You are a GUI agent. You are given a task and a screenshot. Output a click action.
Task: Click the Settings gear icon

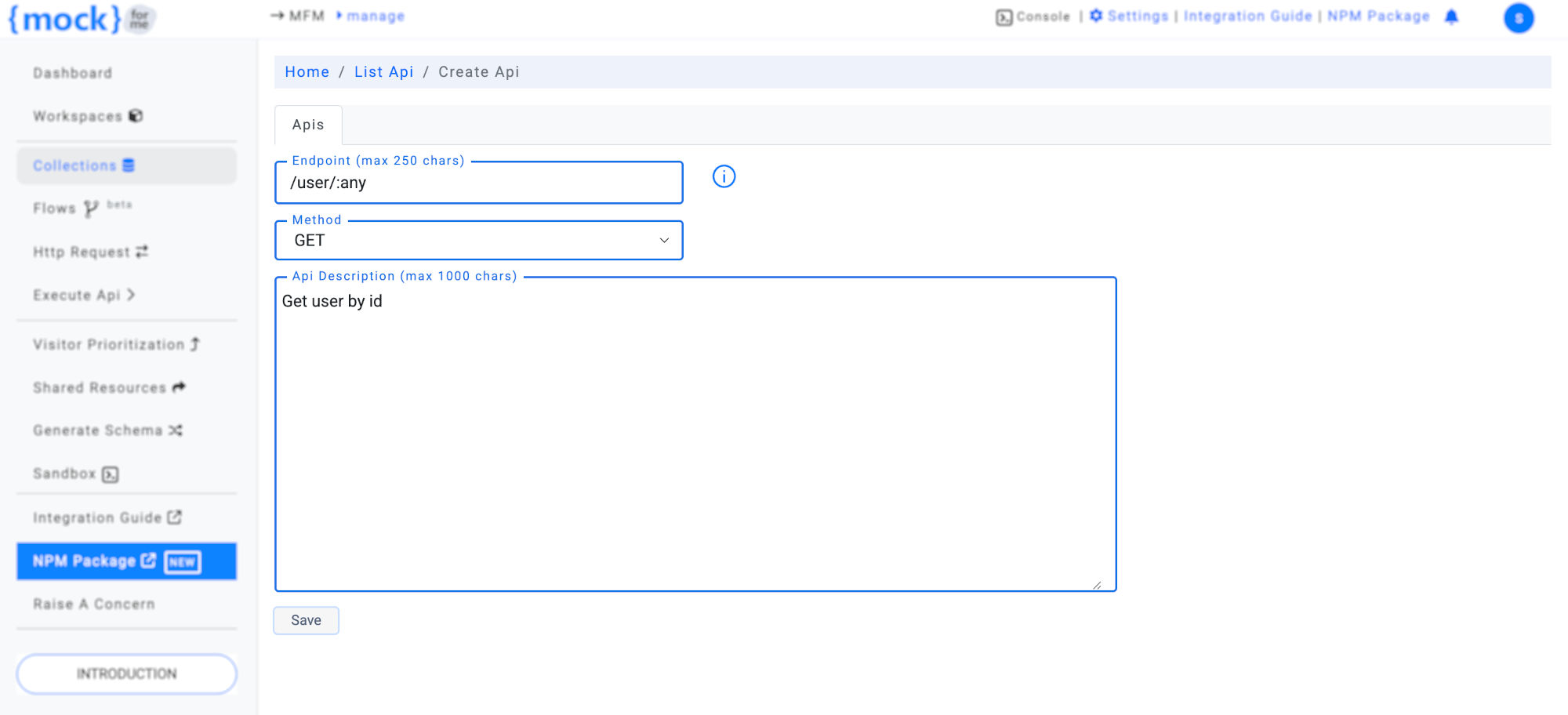click(x=1096, y=16)
